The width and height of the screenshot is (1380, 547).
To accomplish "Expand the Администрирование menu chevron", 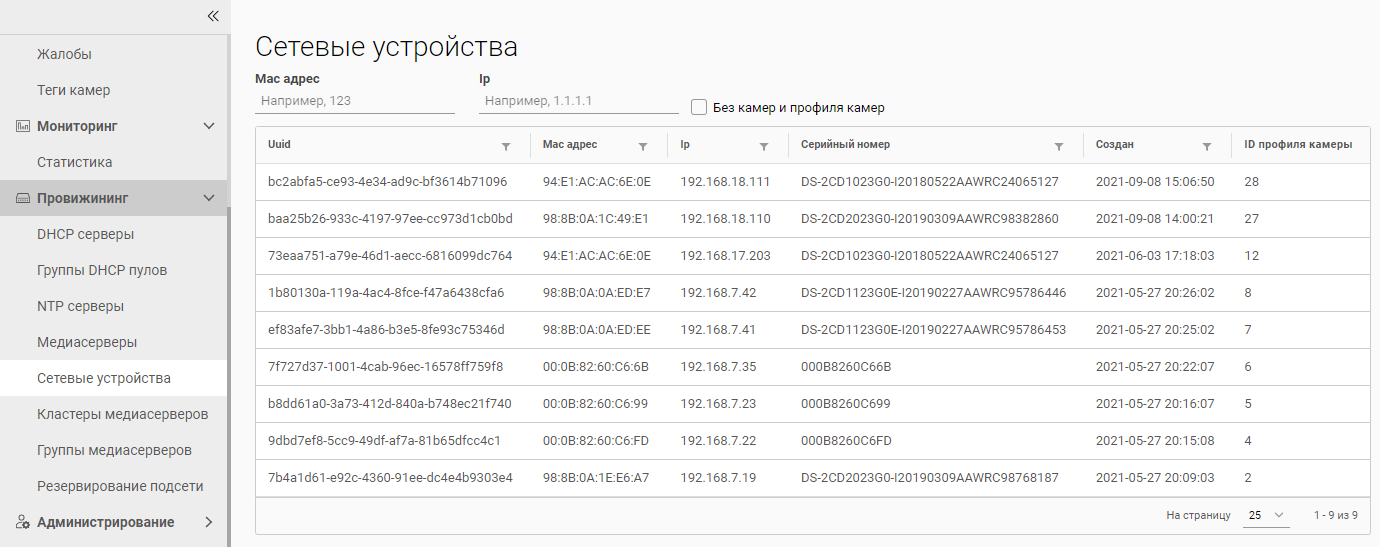I will coord(208,522).
